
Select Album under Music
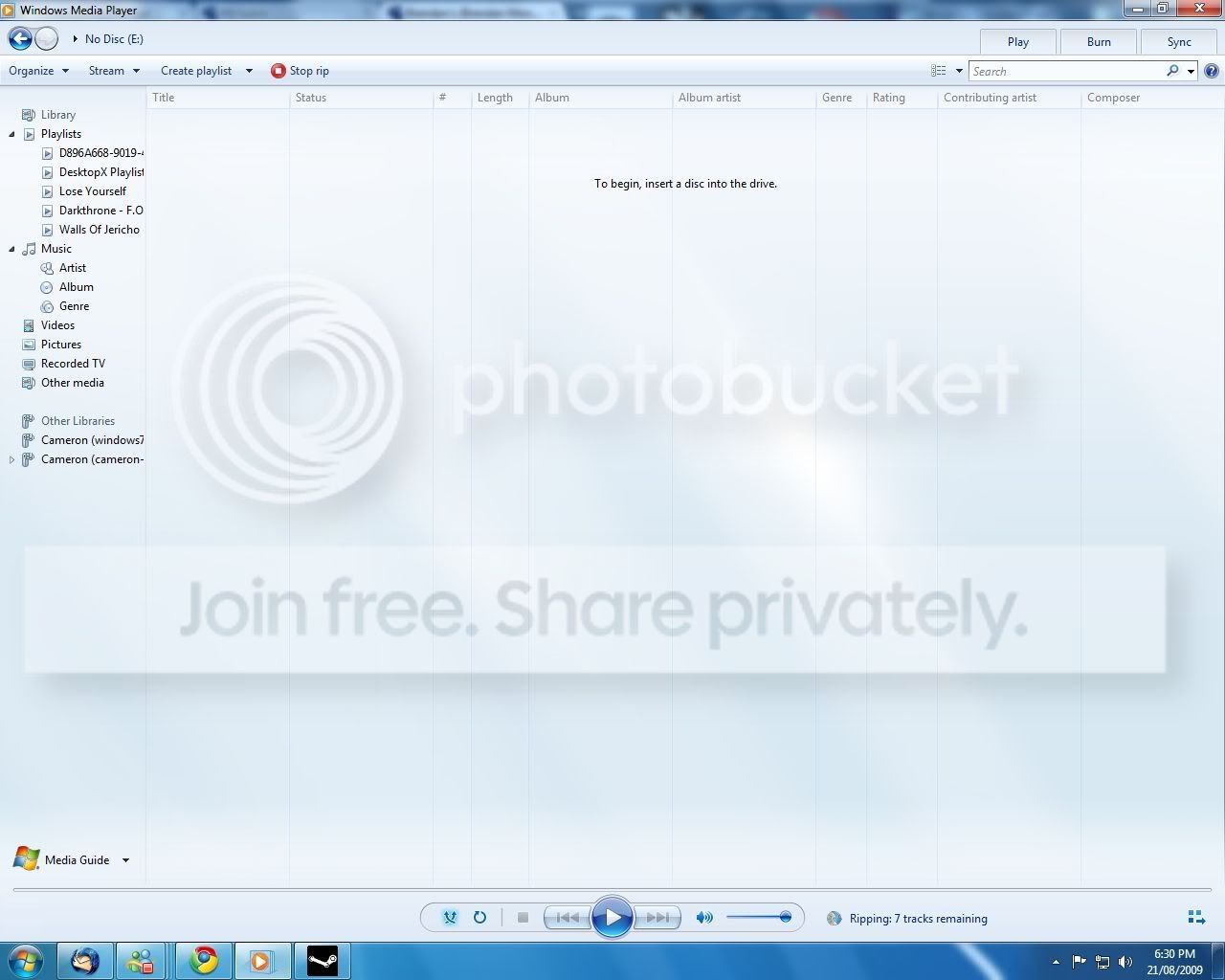click(x=67, y=287)
